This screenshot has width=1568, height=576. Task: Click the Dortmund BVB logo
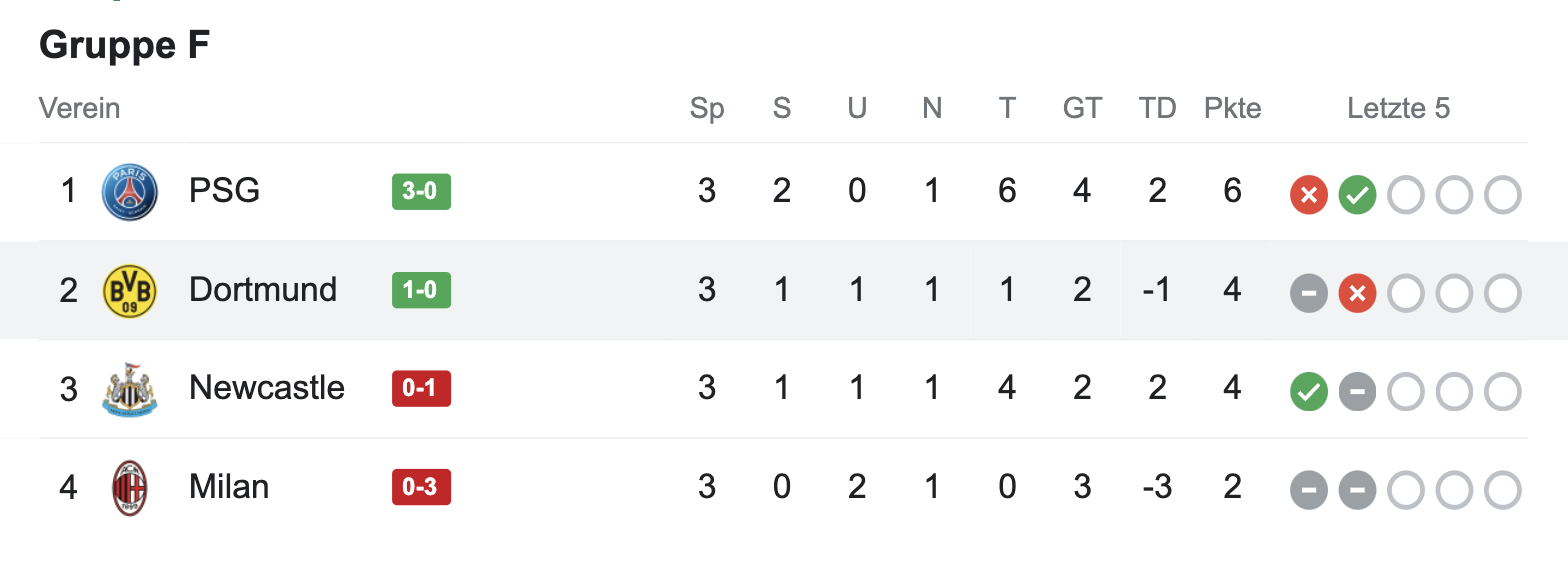pyautogui.click(x=130, y=291)
